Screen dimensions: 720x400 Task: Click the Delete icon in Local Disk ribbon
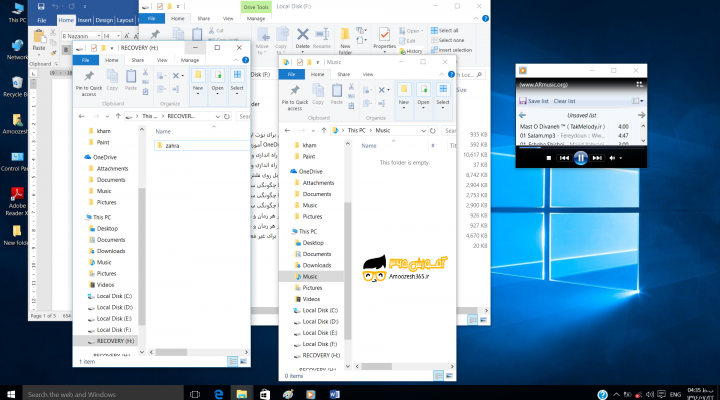[x=302, y=37]
